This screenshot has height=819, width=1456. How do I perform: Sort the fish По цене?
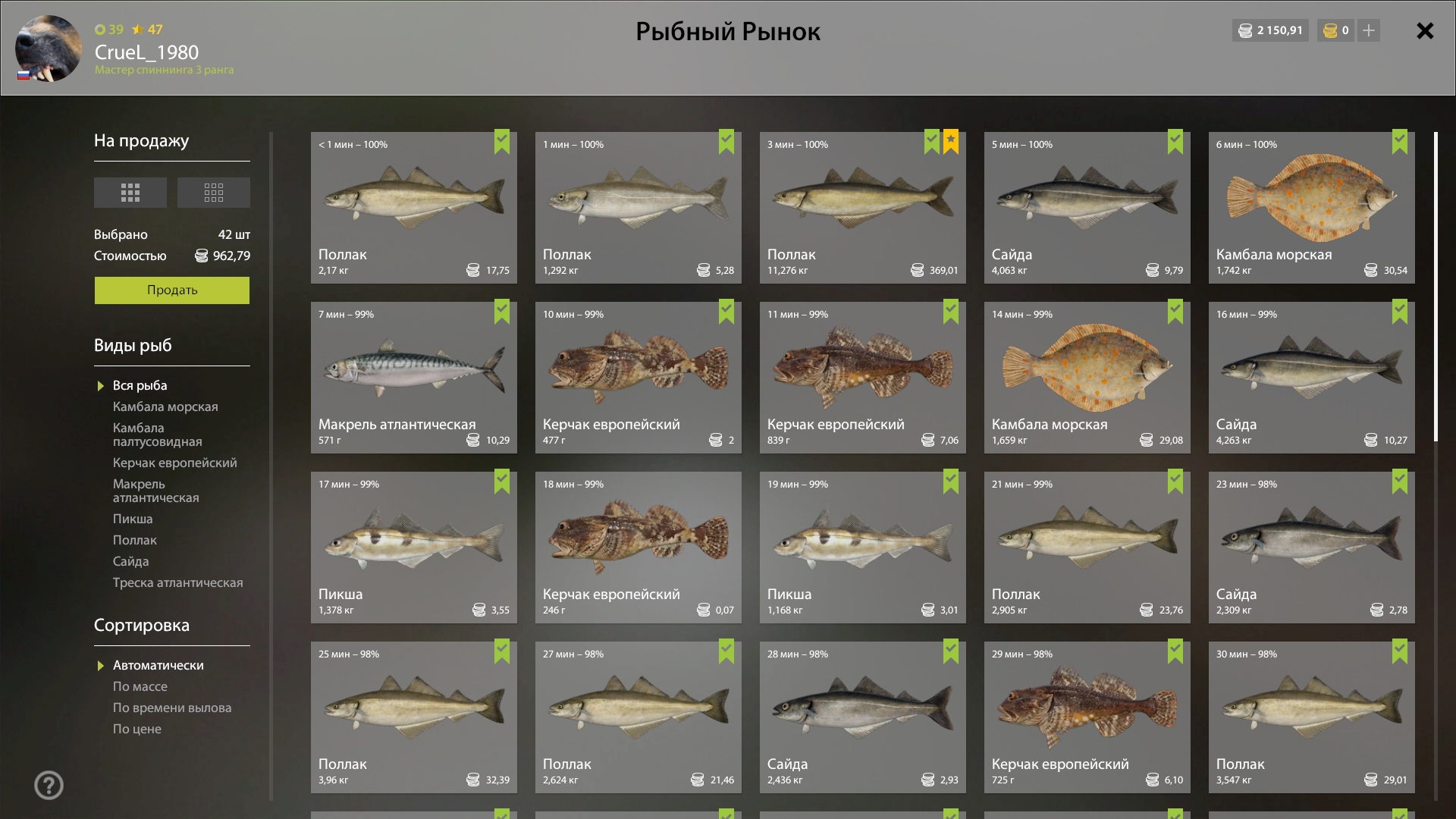(137, 729)
